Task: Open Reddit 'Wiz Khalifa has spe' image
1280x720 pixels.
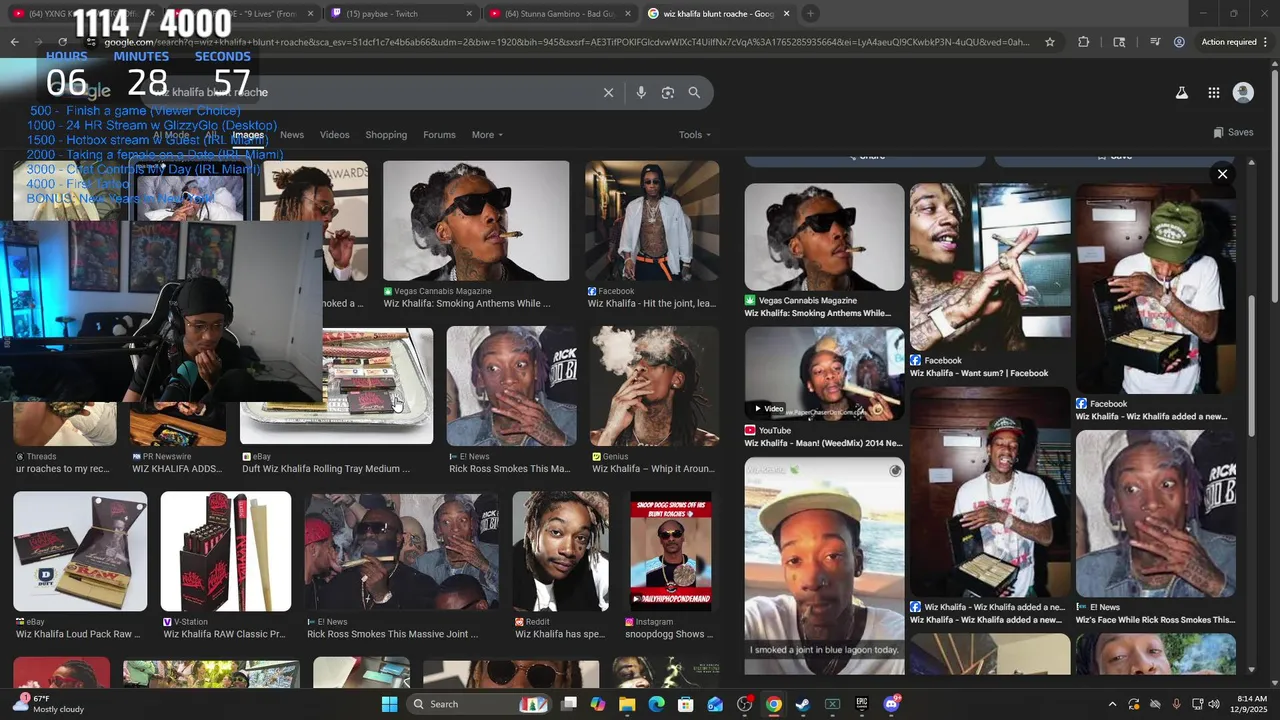Action: tap(560, 551)
